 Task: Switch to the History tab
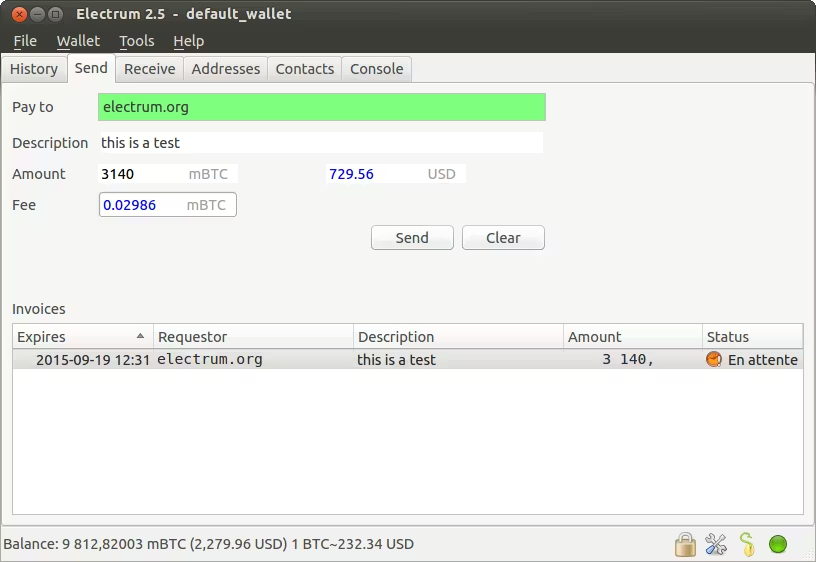[34, 69]
